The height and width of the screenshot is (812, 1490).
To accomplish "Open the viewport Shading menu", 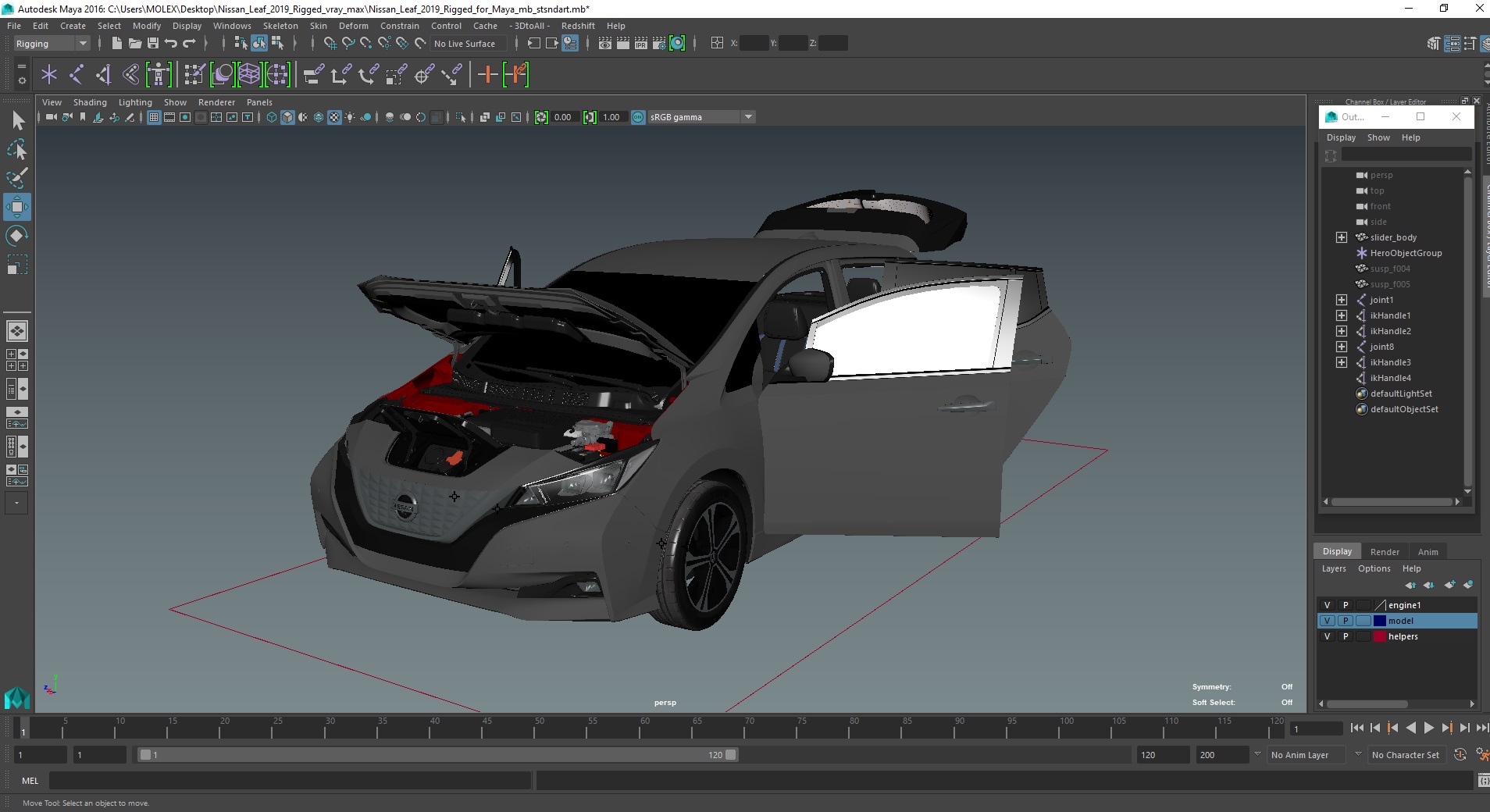I will pyautogui.click(x=90, y=102).
